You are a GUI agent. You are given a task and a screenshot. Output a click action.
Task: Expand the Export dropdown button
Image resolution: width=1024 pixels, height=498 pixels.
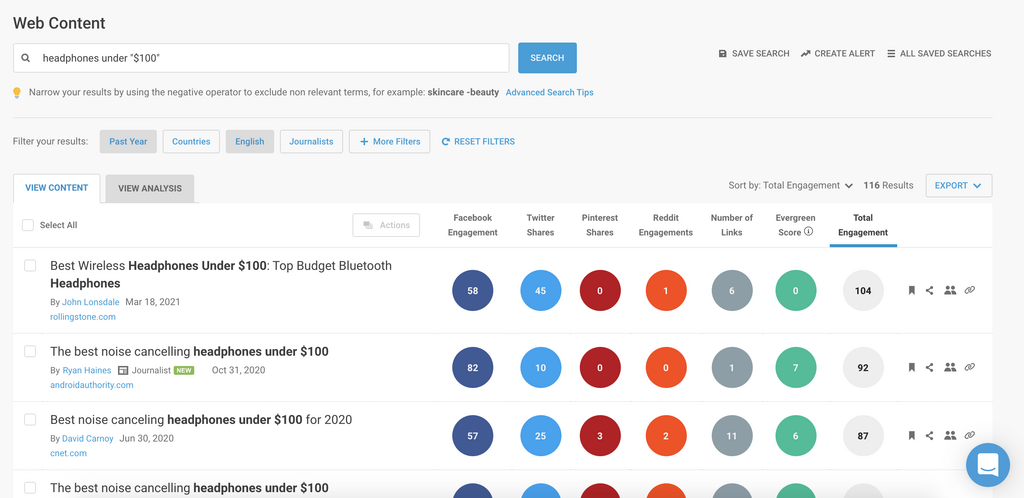tap(958, 185)
